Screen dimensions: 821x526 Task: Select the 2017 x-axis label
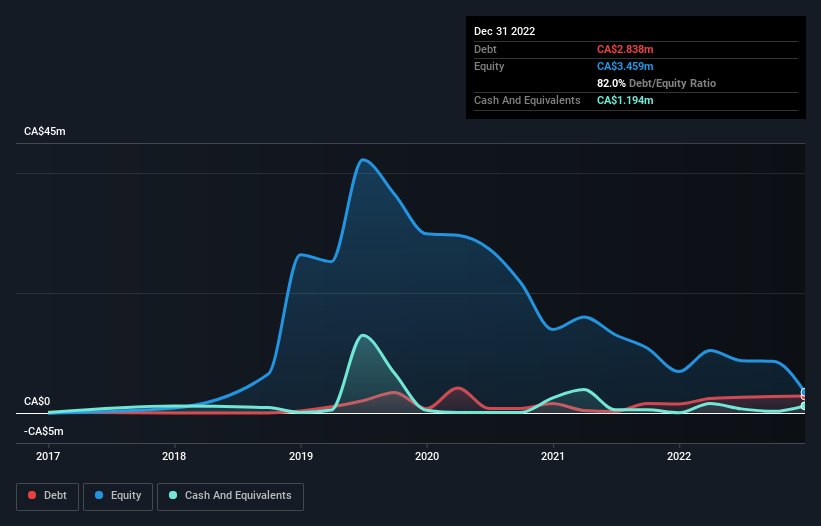coord(48,456)
